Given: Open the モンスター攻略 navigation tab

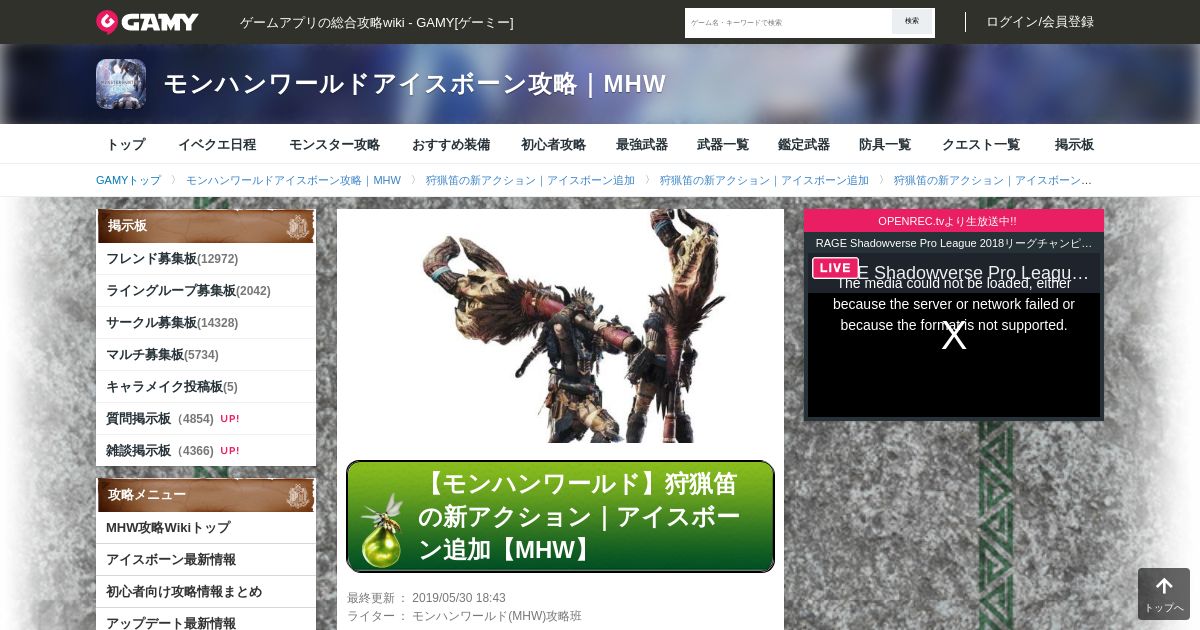Looking at the screenshot, I should (x=334, y=144).
